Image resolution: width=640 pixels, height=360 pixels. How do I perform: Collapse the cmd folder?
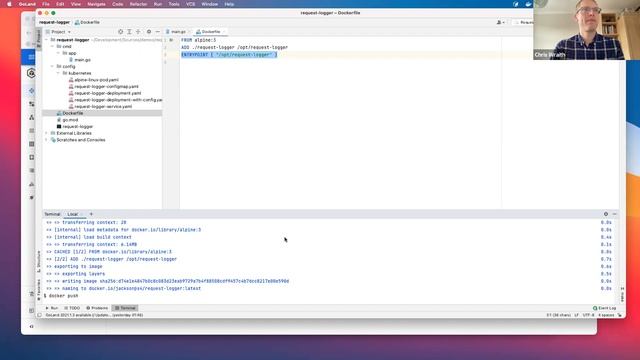(52, 47)
